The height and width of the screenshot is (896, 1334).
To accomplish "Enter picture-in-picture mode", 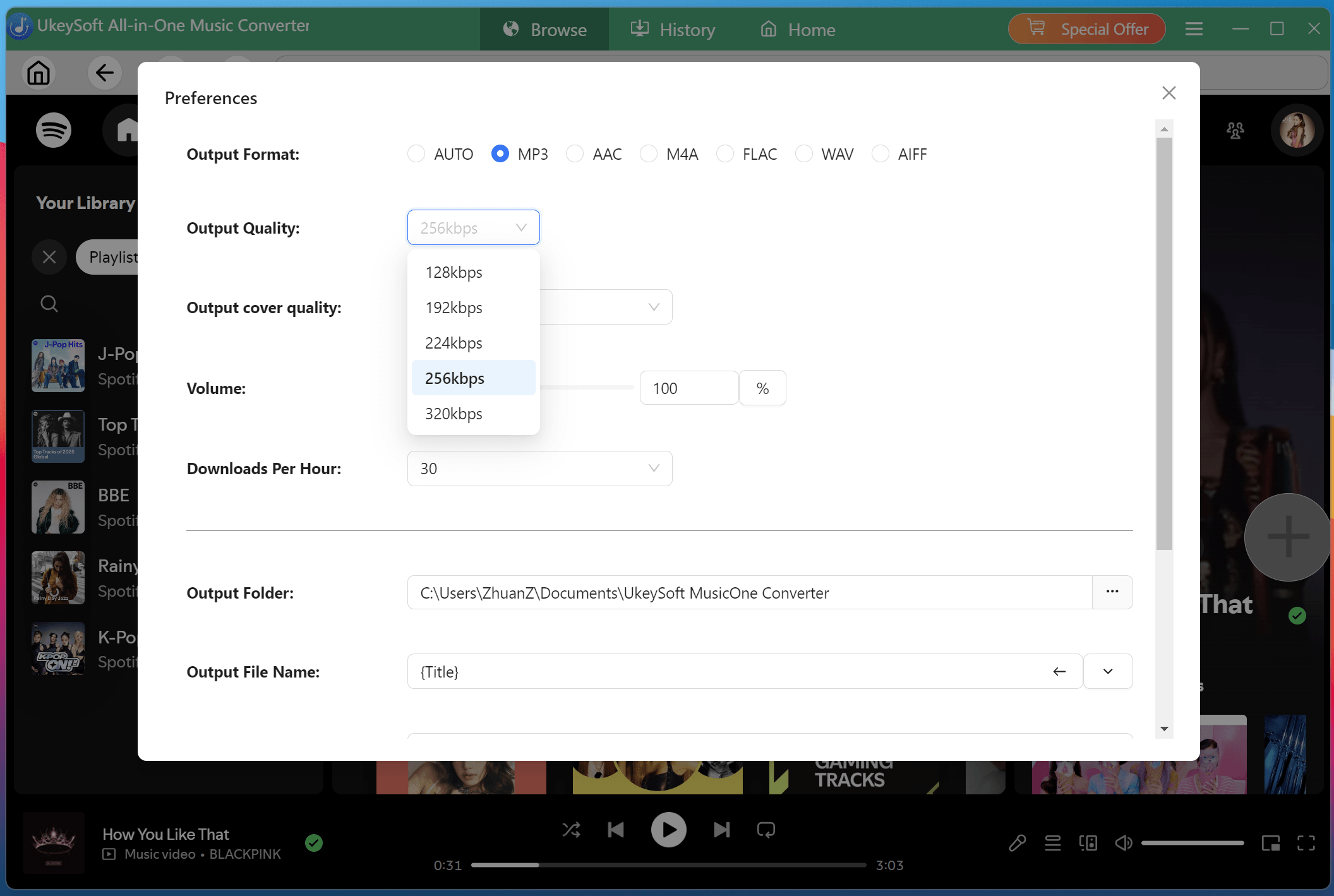I will point(1271,843).
